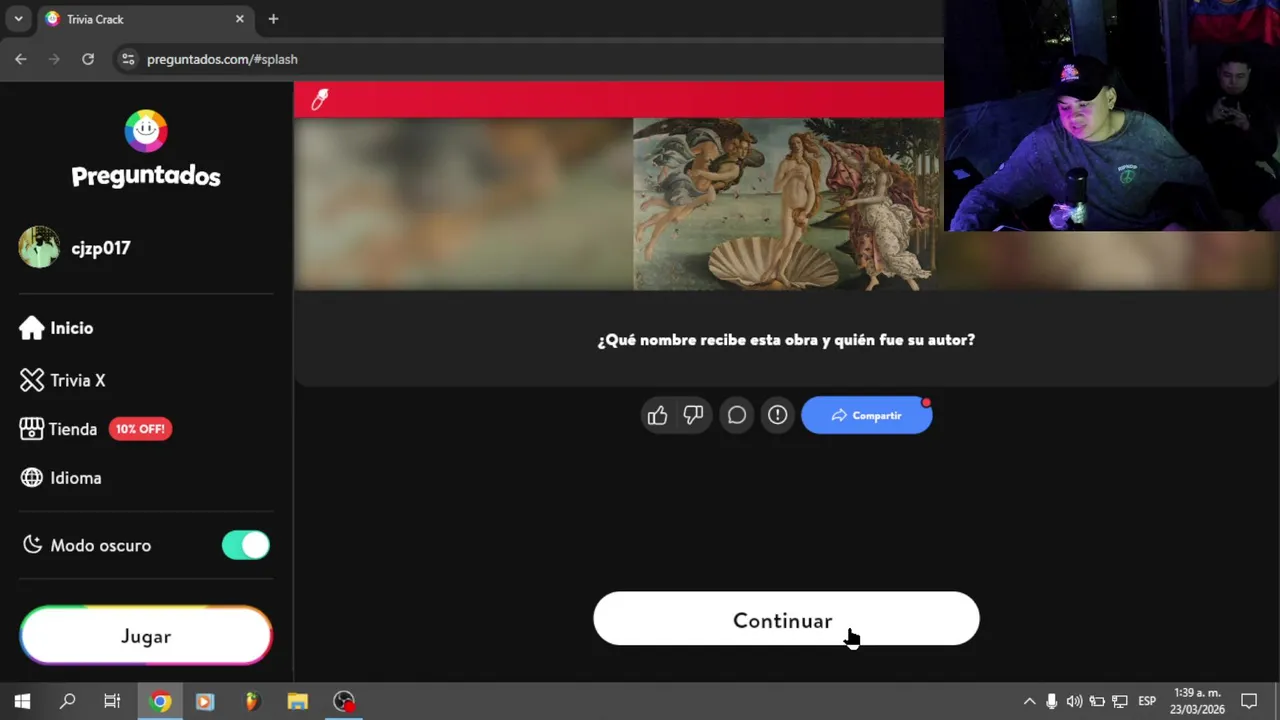Click the microphone tray icon
The image size is (1280, 720).
(1051, 701)
